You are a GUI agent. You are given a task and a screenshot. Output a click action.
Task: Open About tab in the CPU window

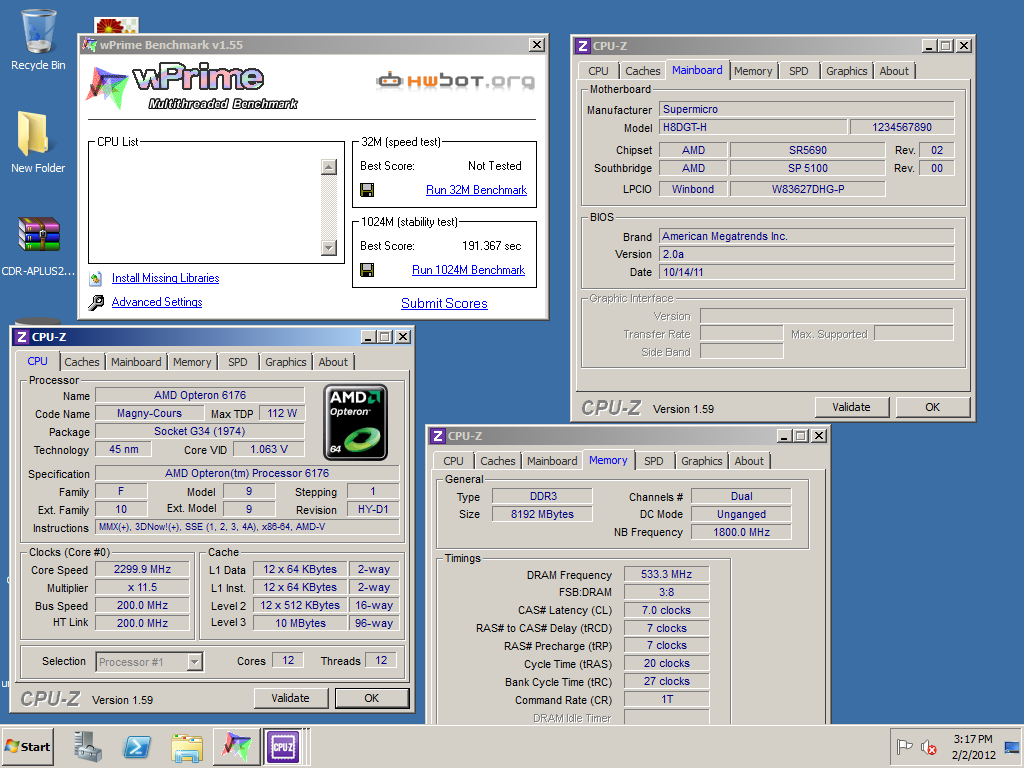point(333,362)
